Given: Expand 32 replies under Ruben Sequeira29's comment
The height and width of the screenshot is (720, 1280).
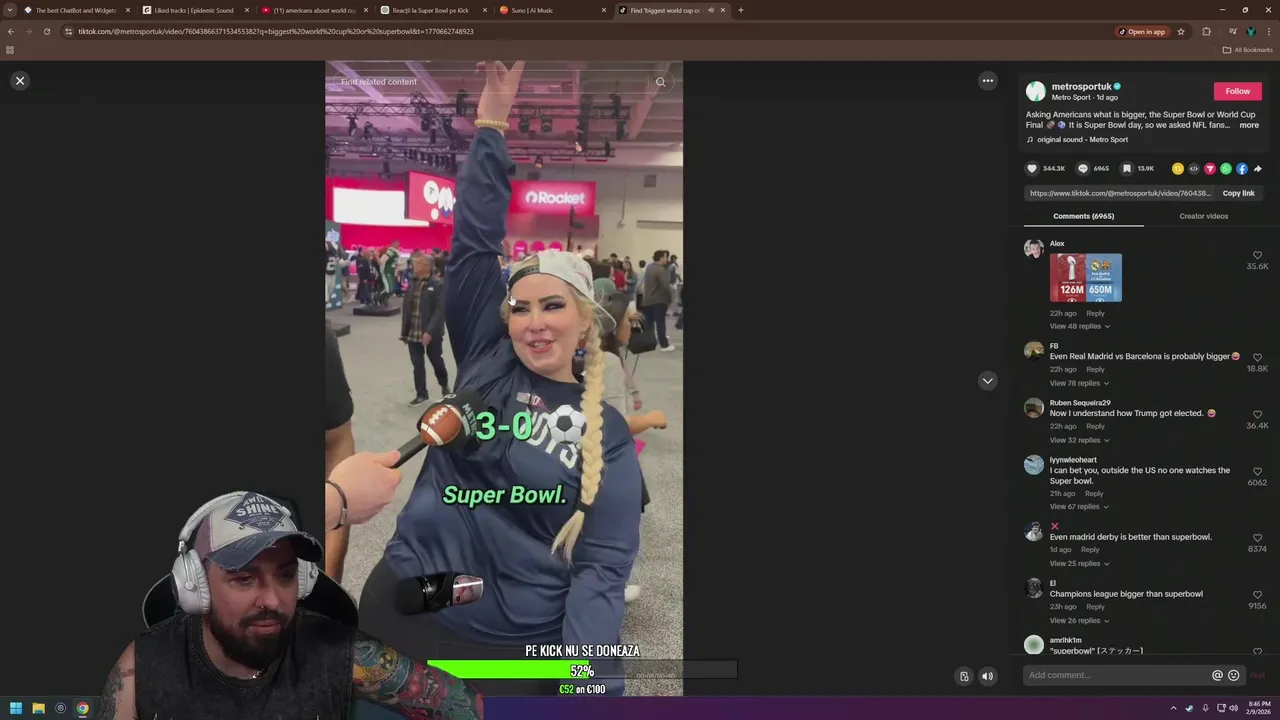Looking at the screenshot, I should (1079, 440).
